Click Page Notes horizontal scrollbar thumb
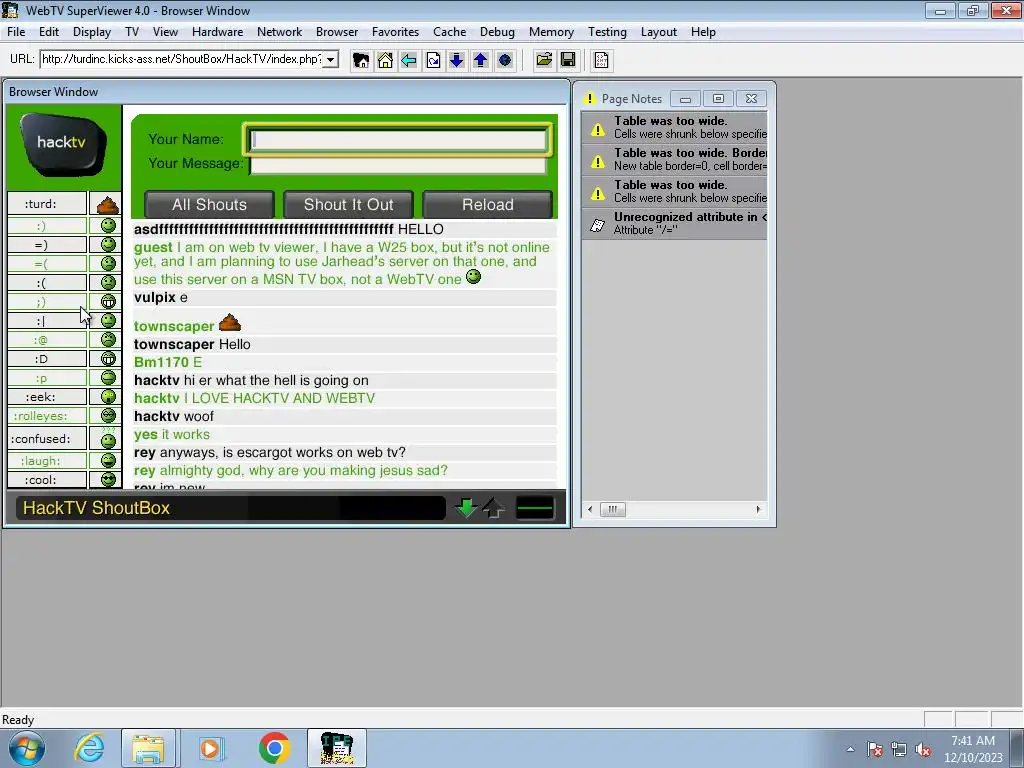1024x768 pixels. (x=613, y=509)
